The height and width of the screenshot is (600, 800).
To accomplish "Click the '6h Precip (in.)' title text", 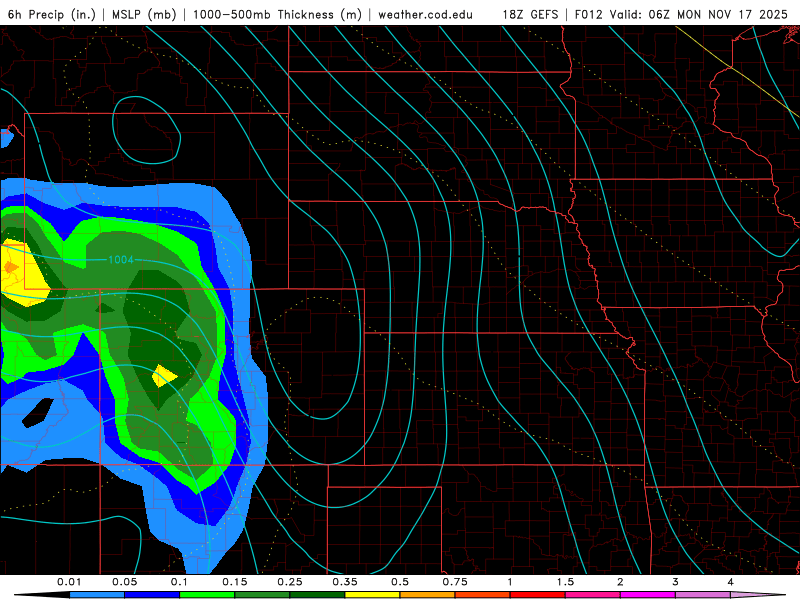I will pos(52,14).
